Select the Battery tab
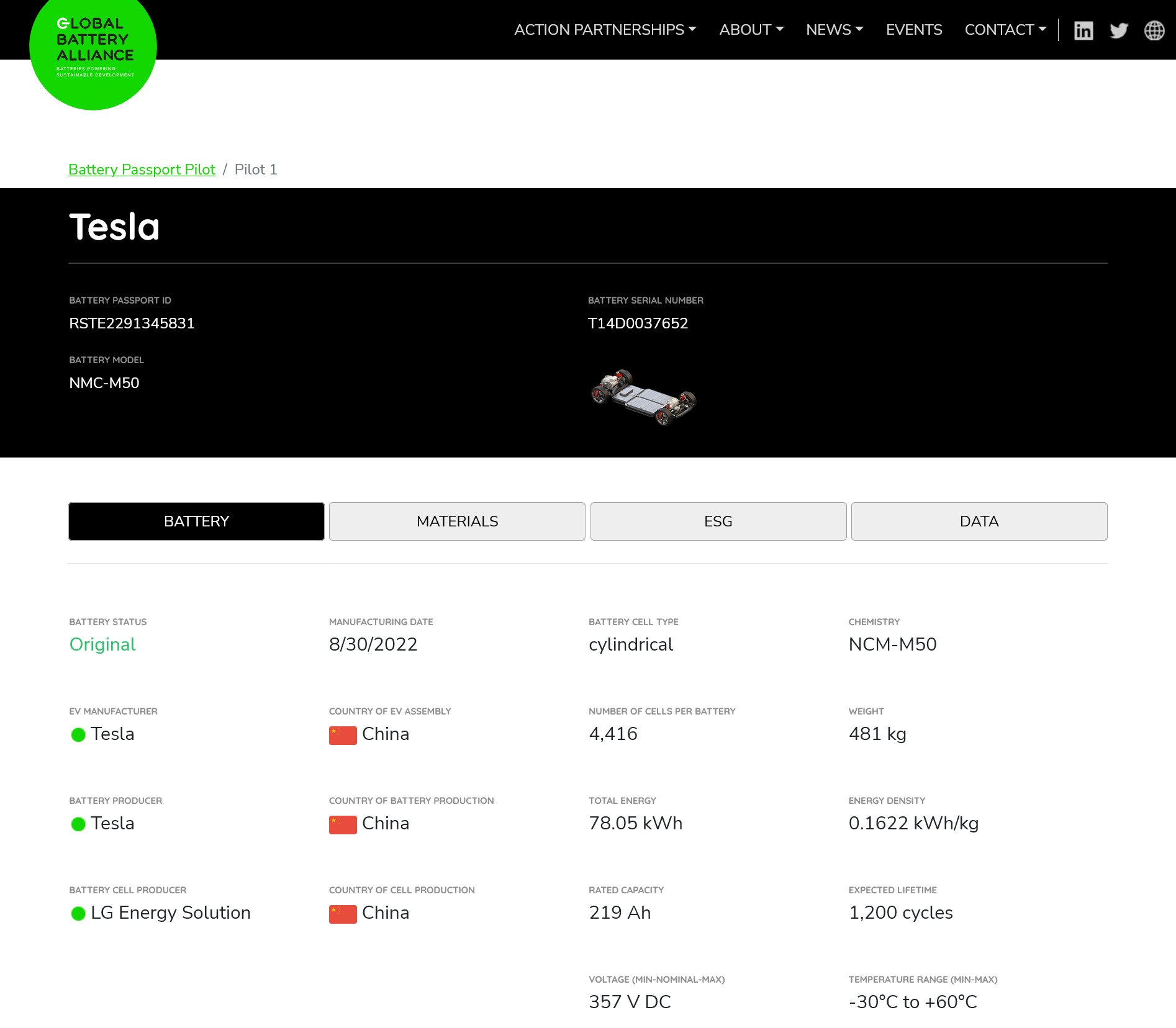This screenshot has height=1028, width=1176. coord(196,521)
